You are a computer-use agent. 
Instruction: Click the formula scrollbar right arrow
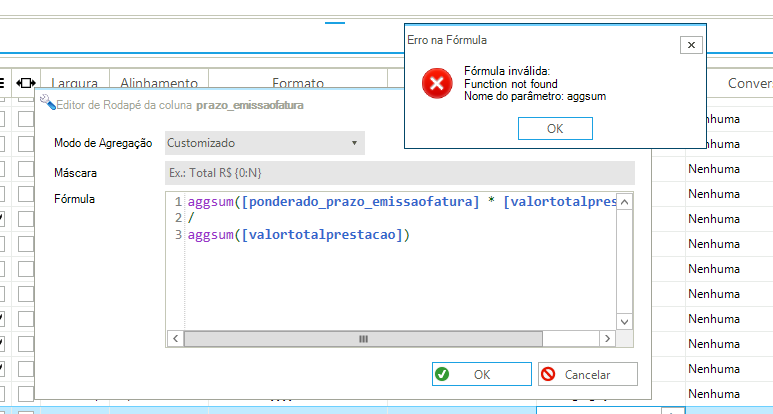[x=608, y=339]
